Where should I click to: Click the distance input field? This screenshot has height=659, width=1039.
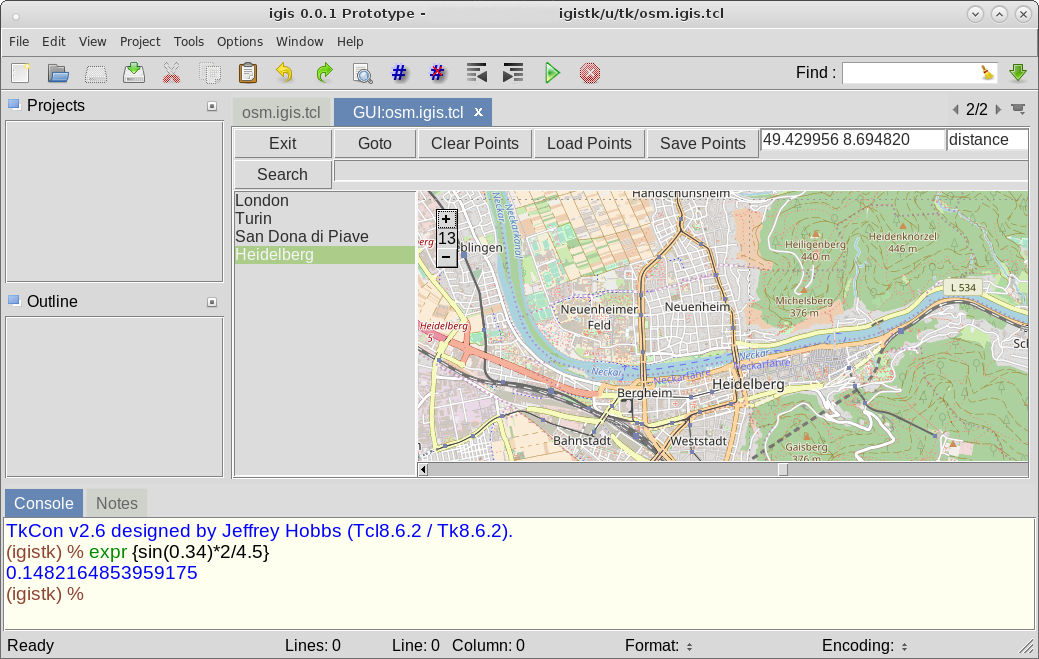[987, 140]
